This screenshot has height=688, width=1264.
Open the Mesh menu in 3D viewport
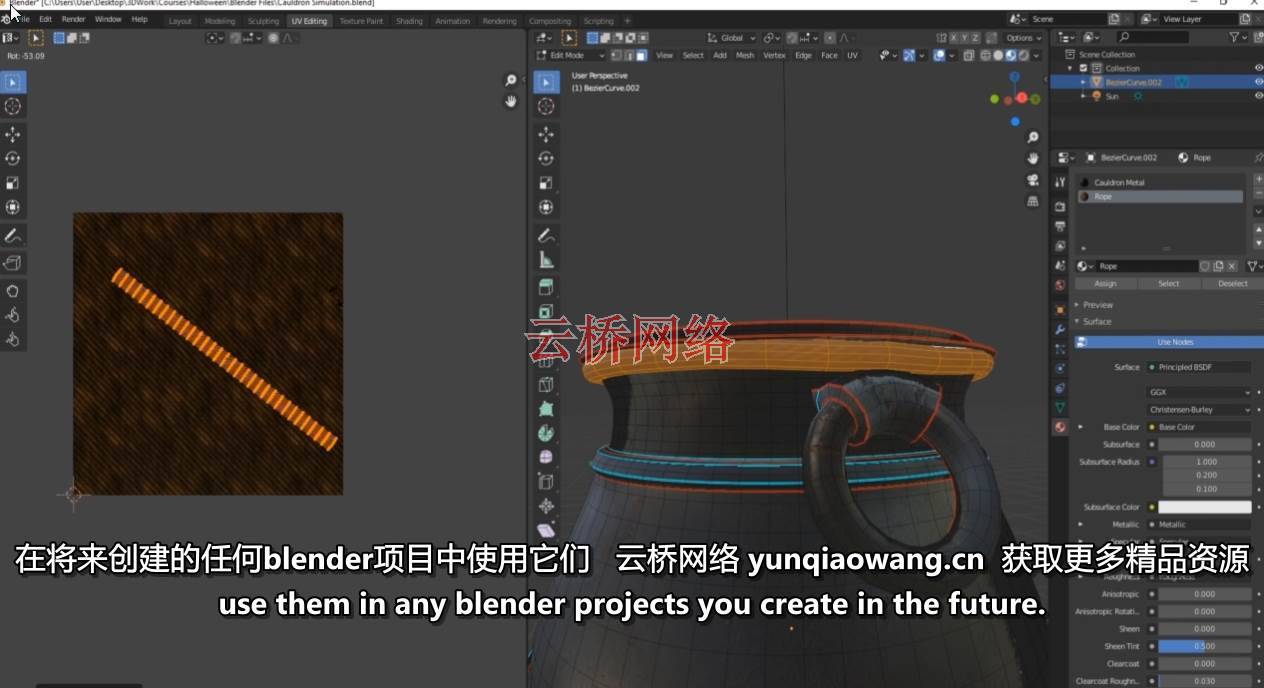coord(745,55)
